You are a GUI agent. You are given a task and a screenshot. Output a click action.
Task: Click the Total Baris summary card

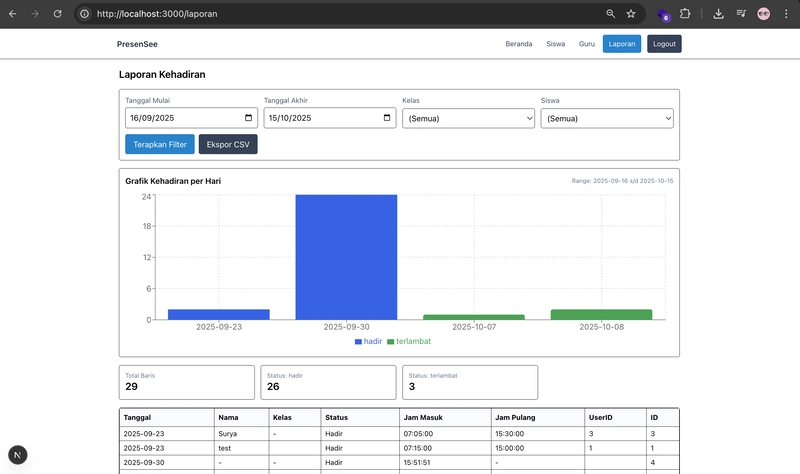187,382
